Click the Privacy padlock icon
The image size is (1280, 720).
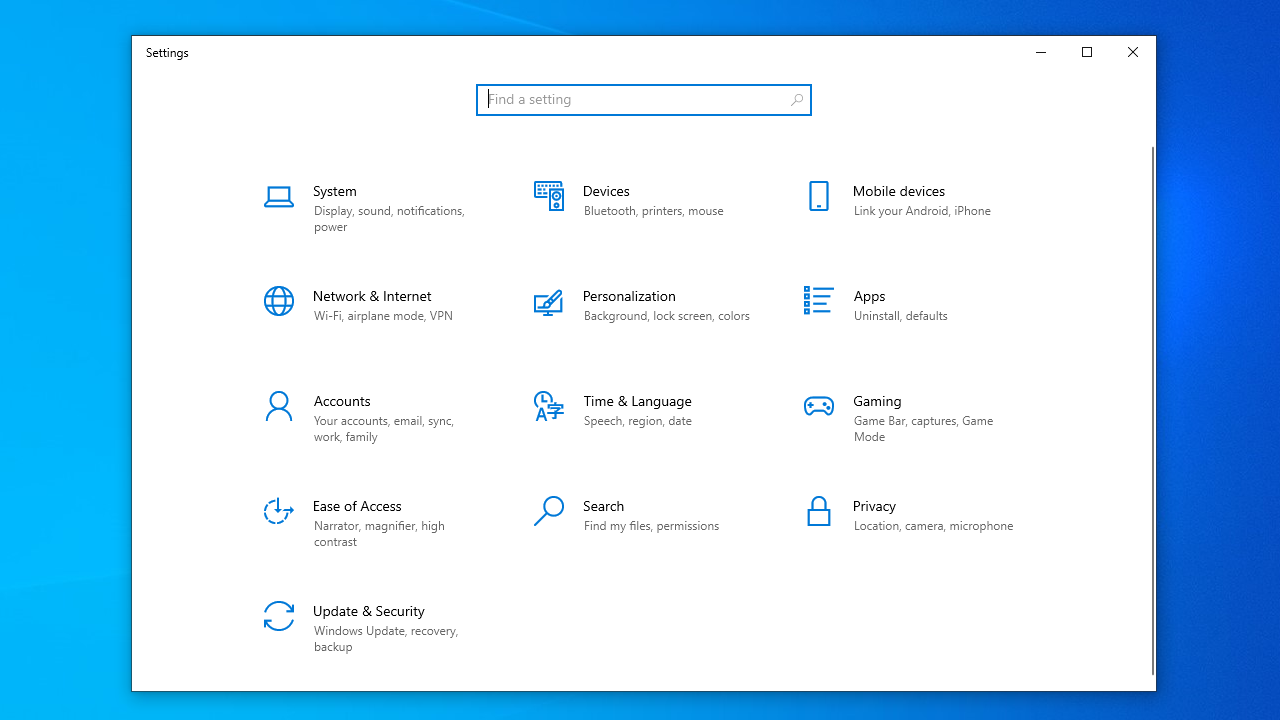point(818,511)
